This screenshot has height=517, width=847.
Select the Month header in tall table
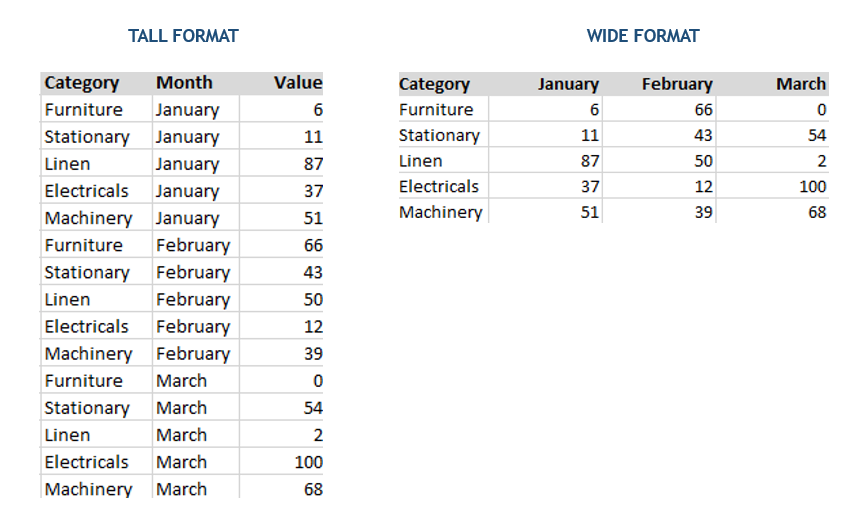pyautogui.click(x=184, y=83)
